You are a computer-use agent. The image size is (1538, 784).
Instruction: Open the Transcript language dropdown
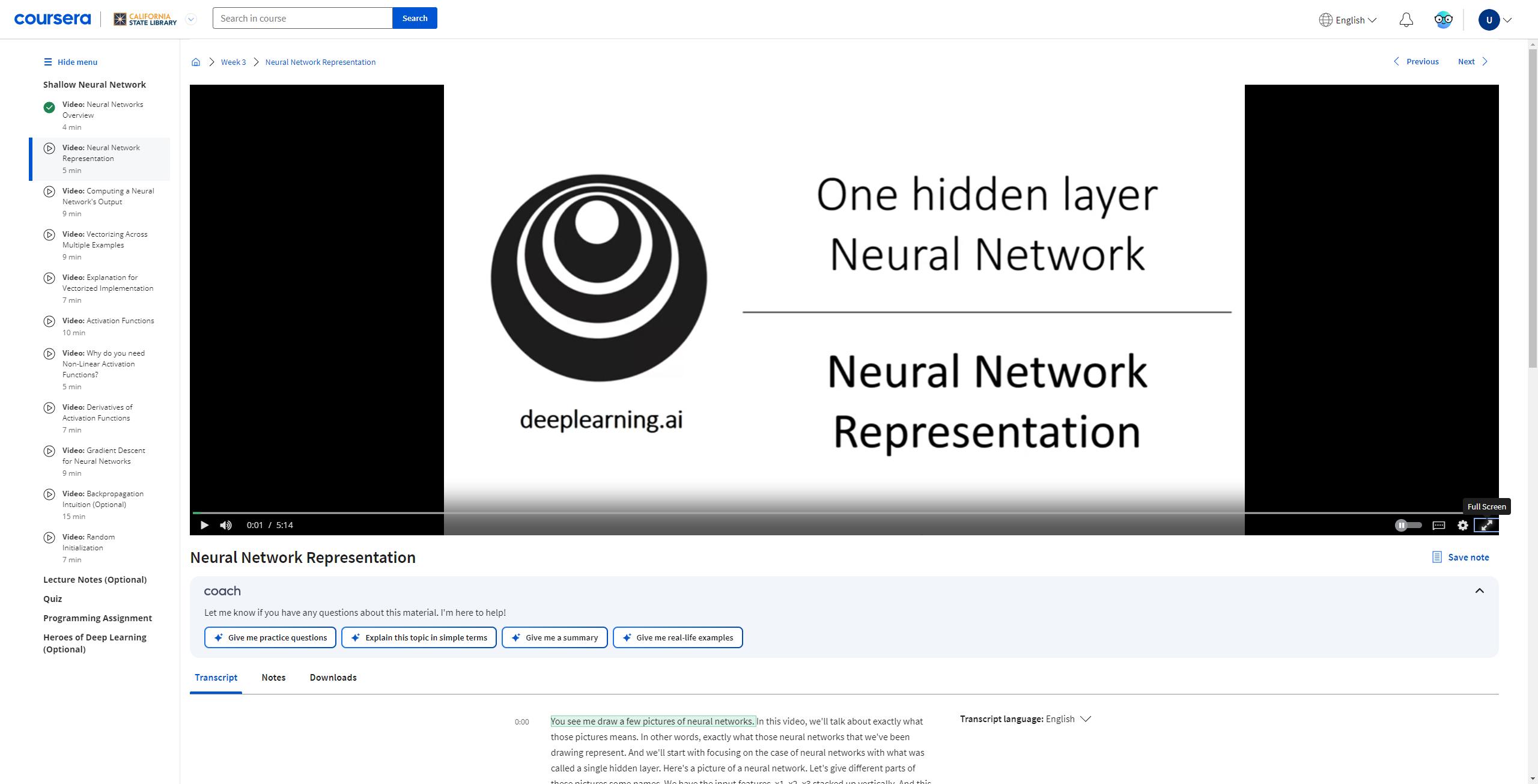[x=1073, y=719]
